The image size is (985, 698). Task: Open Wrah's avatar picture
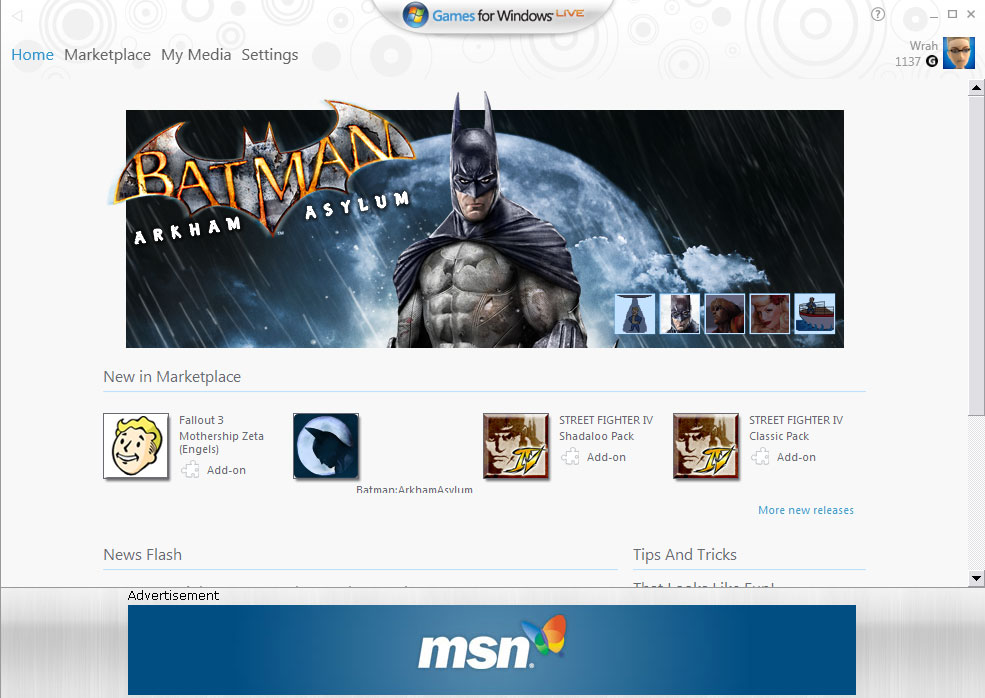click(959, 53)
